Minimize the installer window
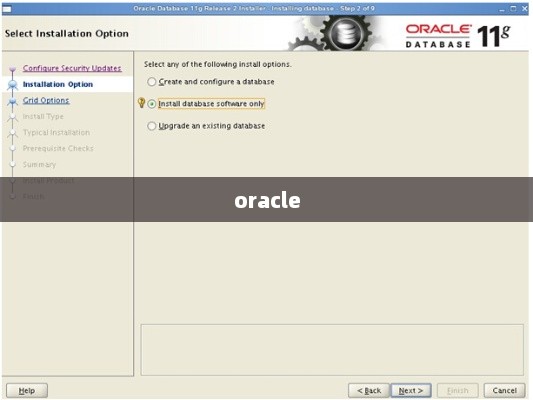The width and height of the screenshot is (533, 400). pyautogui.click(x=502, y=9)
